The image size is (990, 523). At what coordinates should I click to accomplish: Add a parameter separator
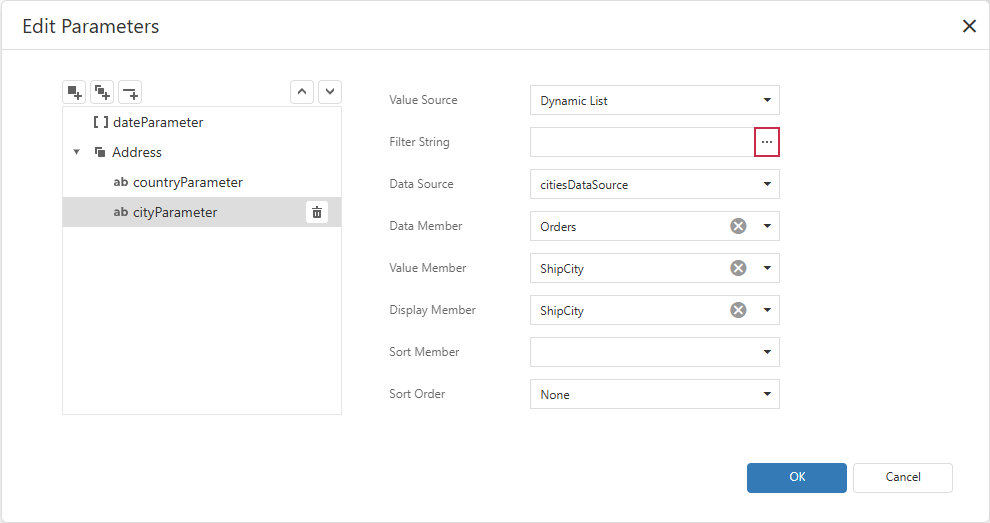130,92
